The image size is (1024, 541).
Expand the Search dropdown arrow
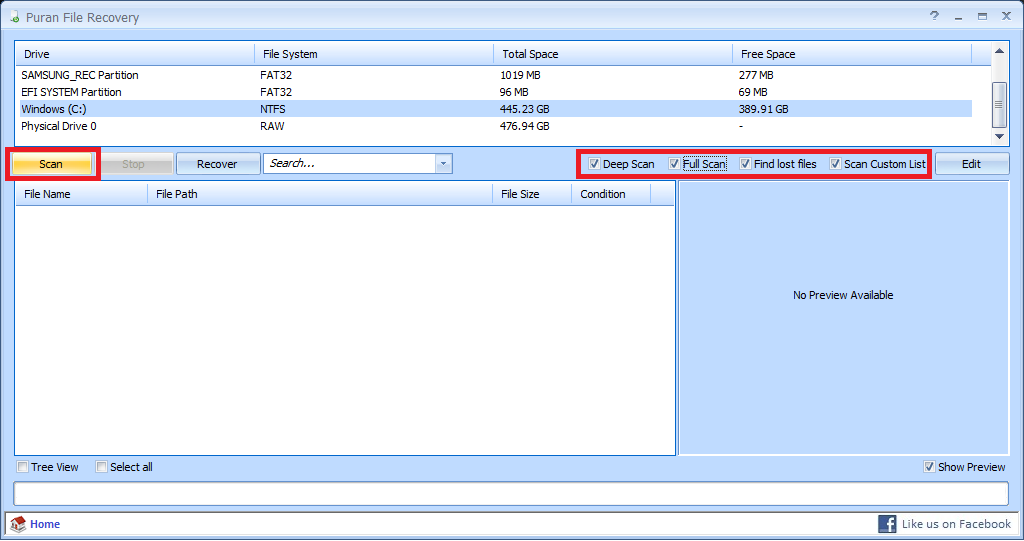point(443,163)
